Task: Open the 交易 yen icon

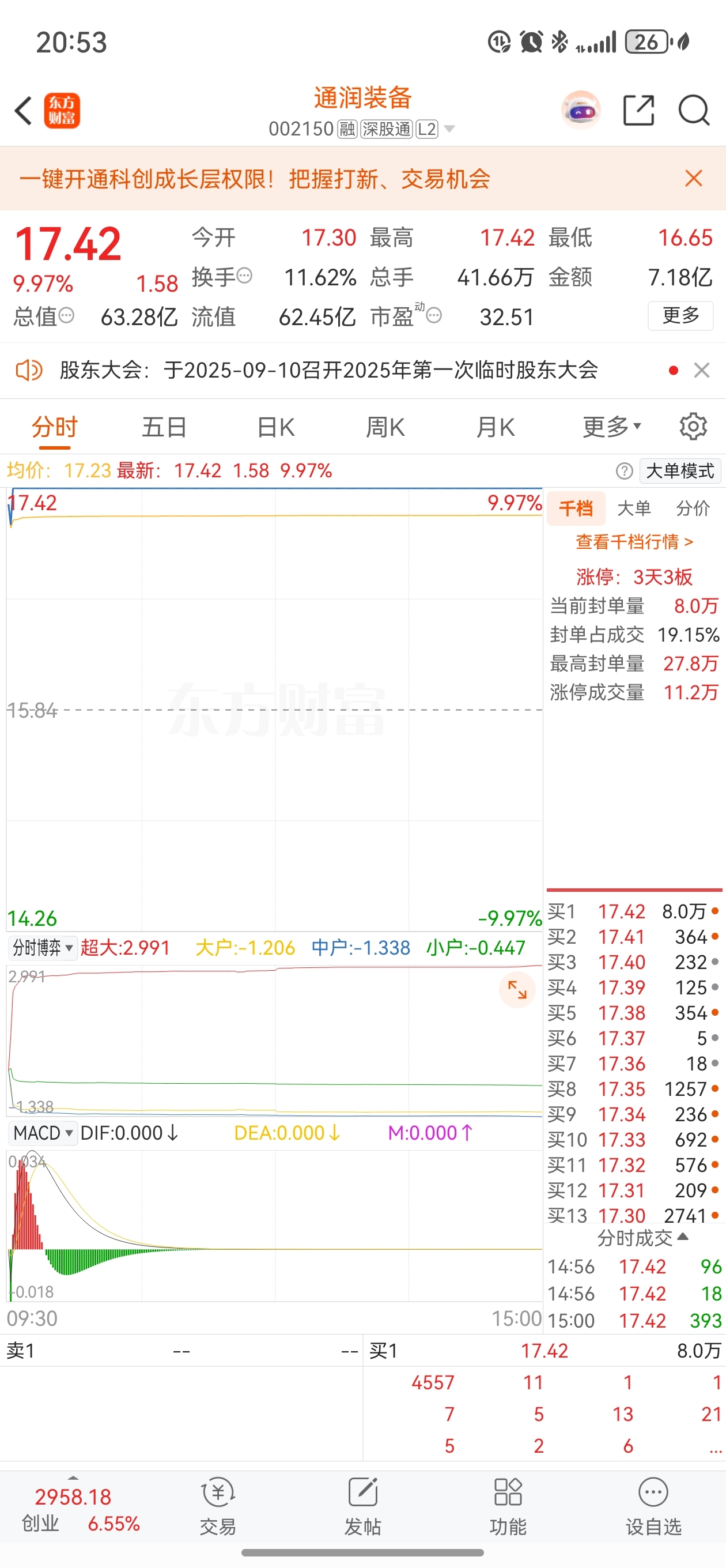Action: point(218,1493)
